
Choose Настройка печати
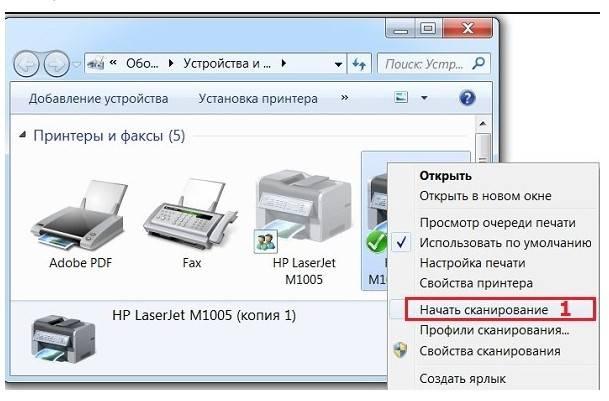click(472, 263)
